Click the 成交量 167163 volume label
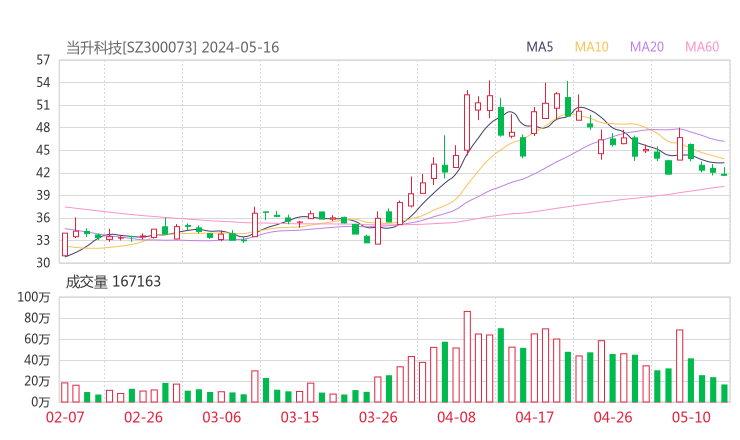 click(113, 282)
